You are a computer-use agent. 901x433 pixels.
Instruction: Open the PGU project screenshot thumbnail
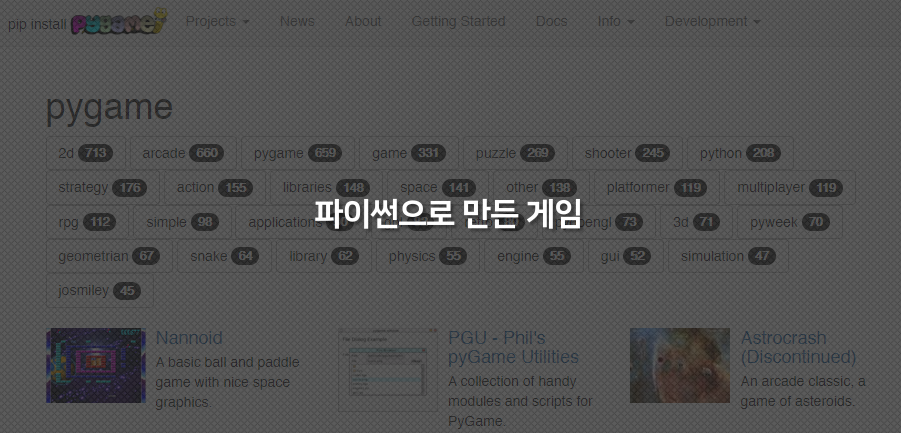coord(388,369)
